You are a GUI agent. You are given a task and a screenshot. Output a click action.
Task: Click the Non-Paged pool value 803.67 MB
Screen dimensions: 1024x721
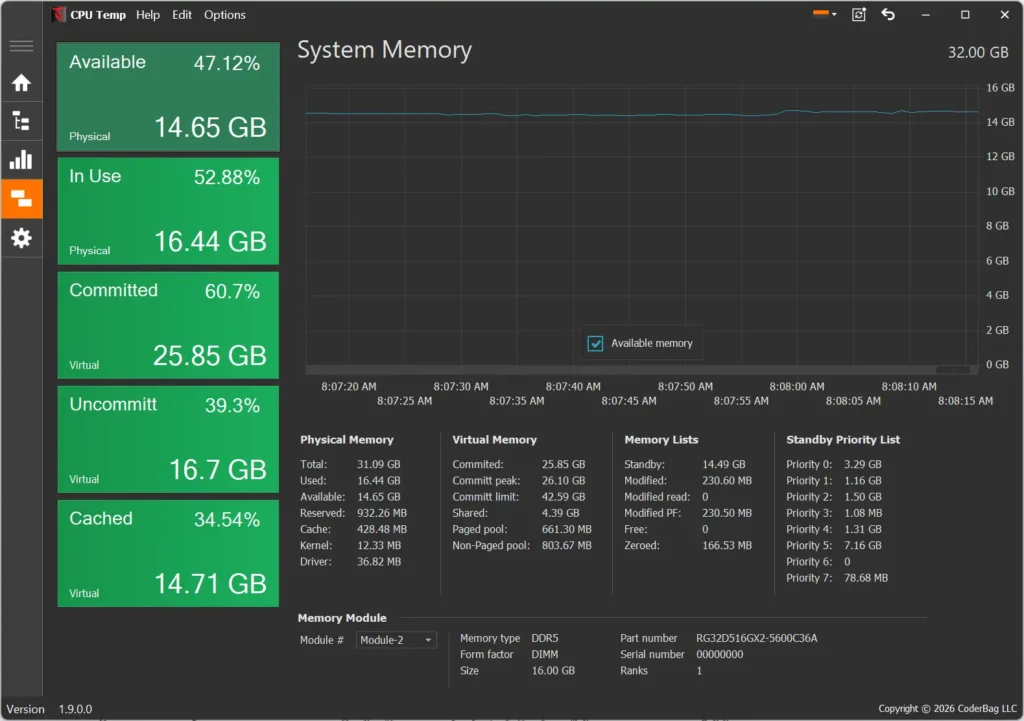pyautogui.click(x=567, y=545)
